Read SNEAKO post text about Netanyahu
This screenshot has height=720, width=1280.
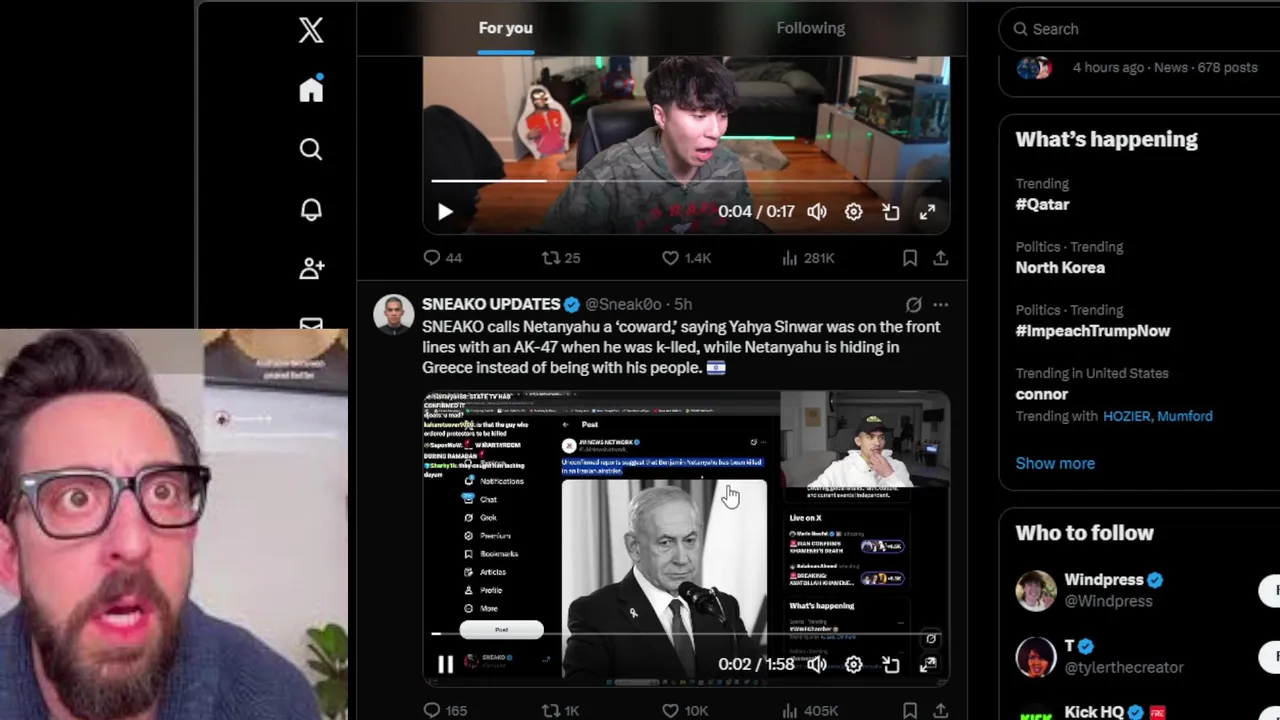point(681,347)
